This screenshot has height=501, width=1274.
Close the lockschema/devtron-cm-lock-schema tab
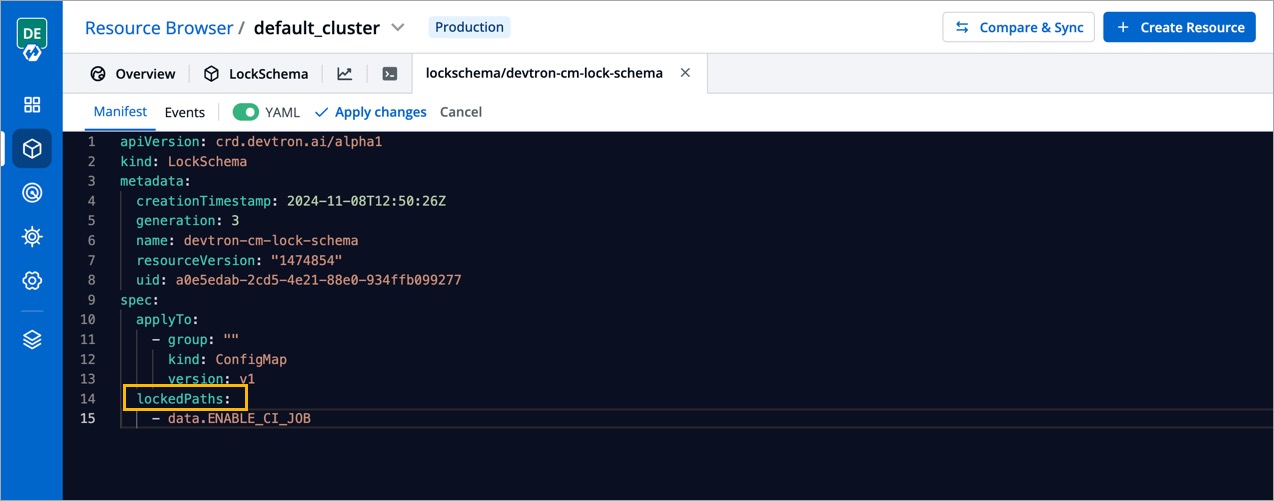(685, 73)
